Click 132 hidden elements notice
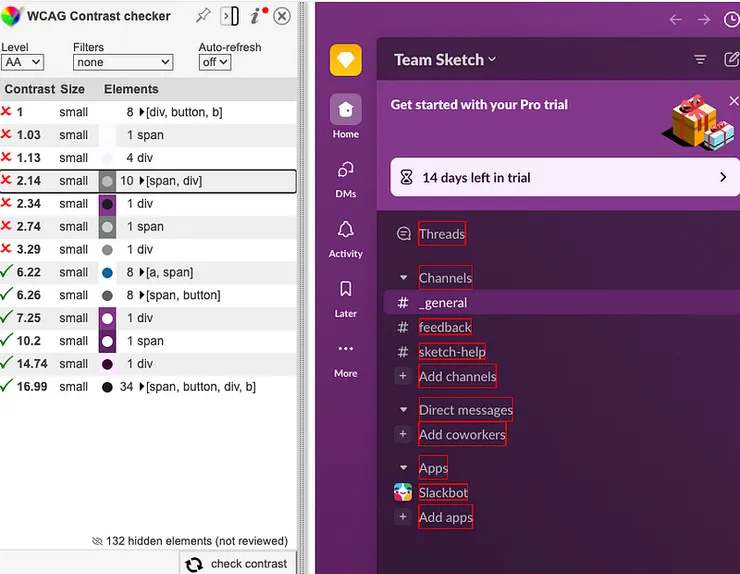Viewport: 740px width, 574px height. pos(190,541)
